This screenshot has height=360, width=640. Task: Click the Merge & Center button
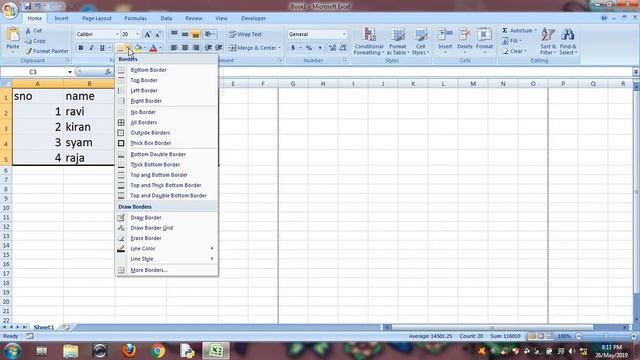252,48
